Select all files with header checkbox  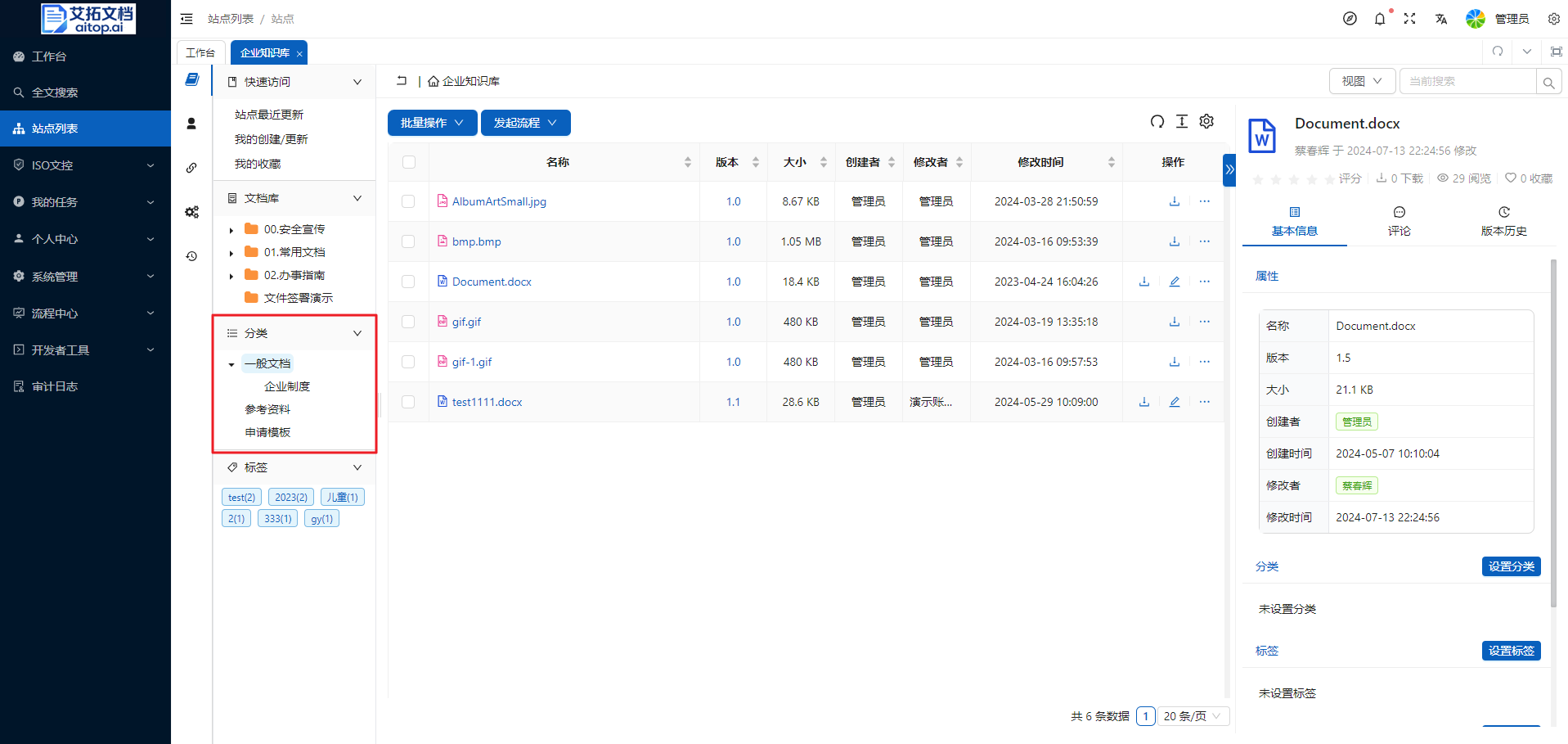409,162
